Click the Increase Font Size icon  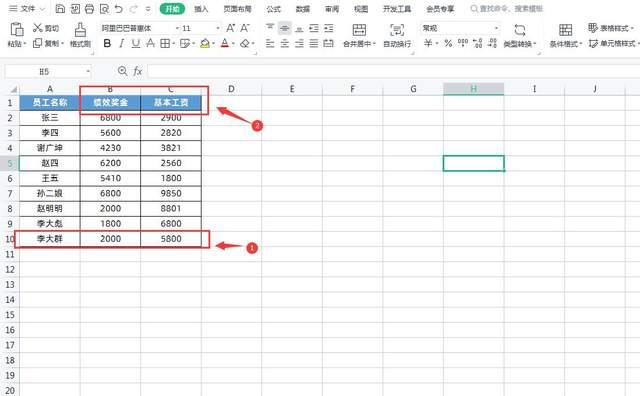pyautogui.click(x=231, y=28)
